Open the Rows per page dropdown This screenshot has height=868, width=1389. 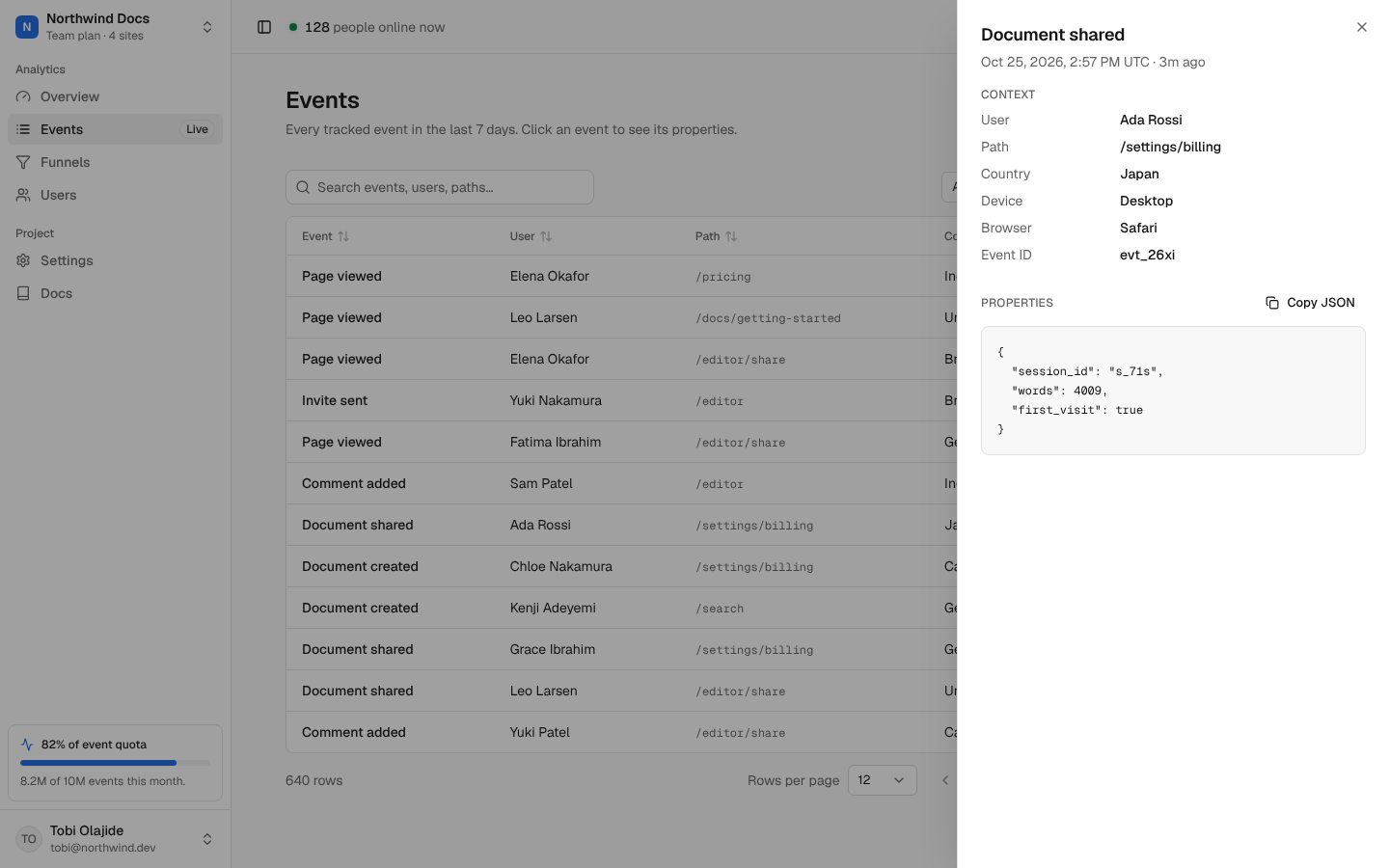pos(883,780)
